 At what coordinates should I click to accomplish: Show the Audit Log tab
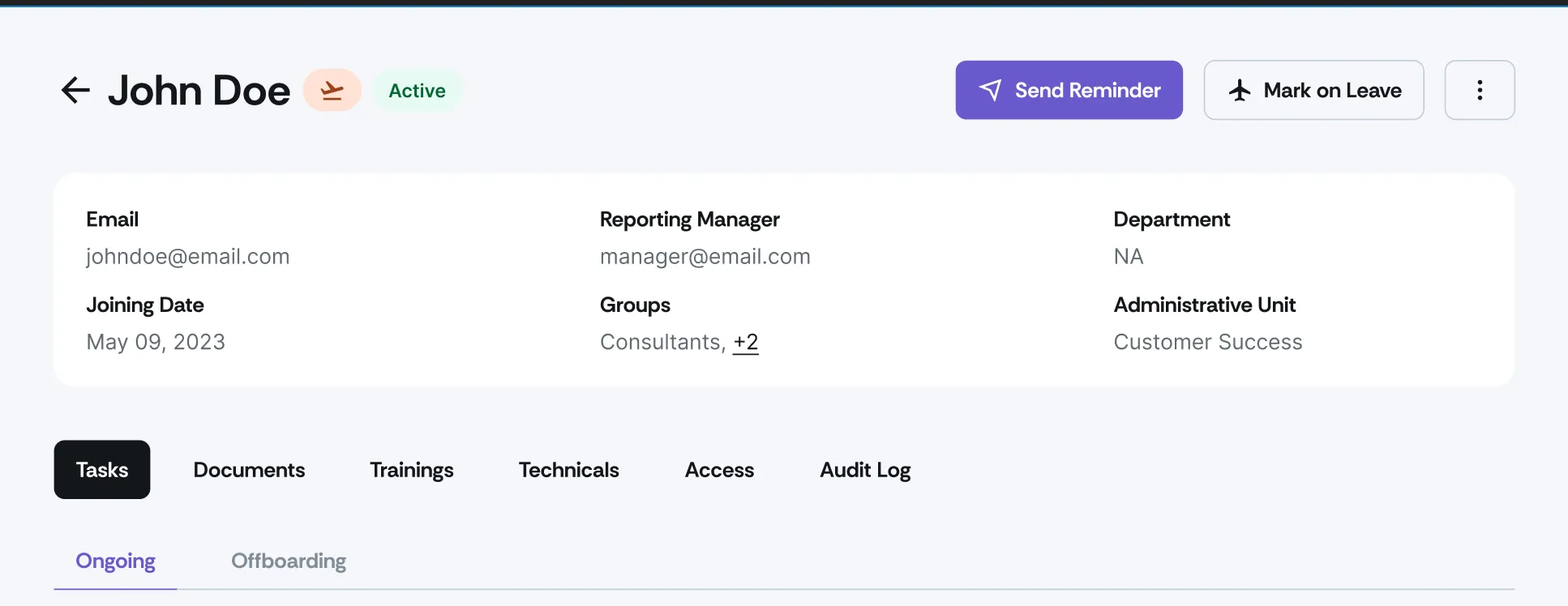point(865,470)
